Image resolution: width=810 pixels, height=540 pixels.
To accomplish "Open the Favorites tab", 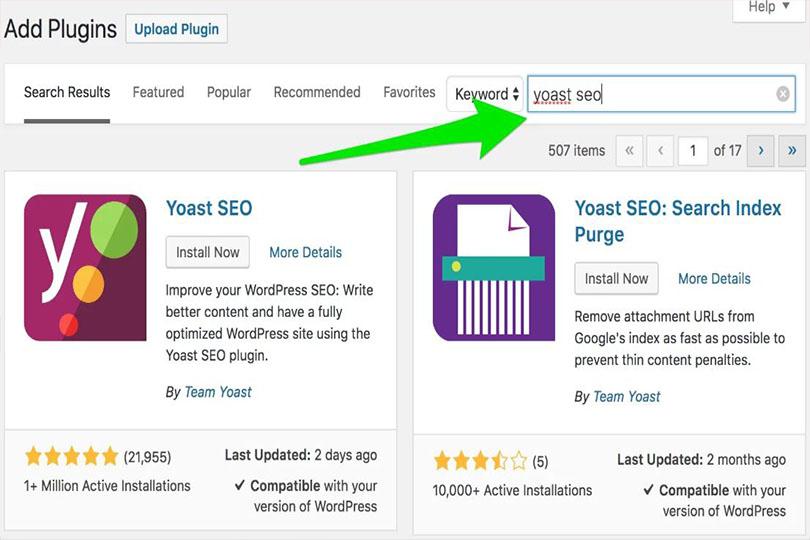I will [409, 92].
